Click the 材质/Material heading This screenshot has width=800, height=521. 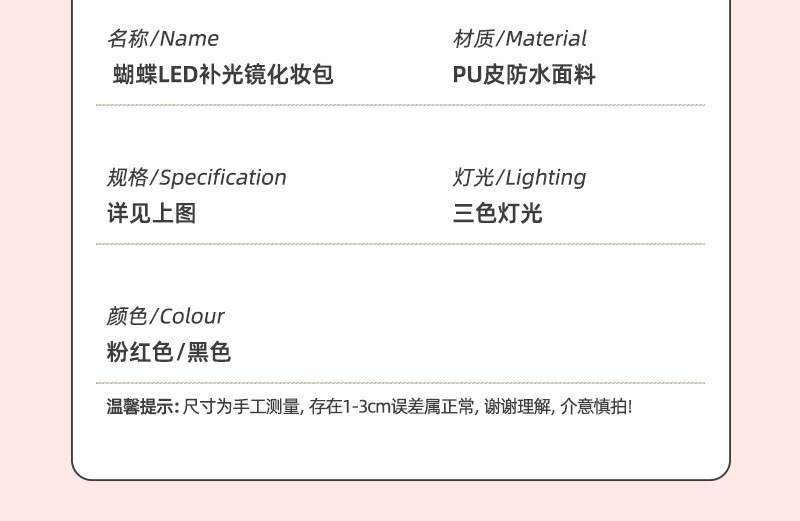[x=519, y=39]
